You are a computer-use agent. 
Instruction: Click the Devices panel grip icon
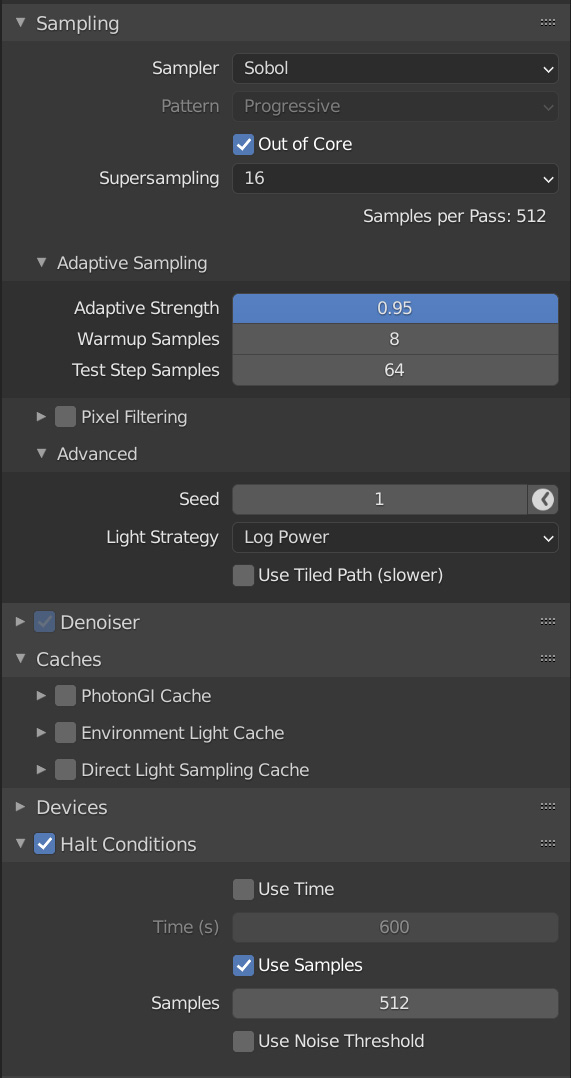tap(548, 806)
